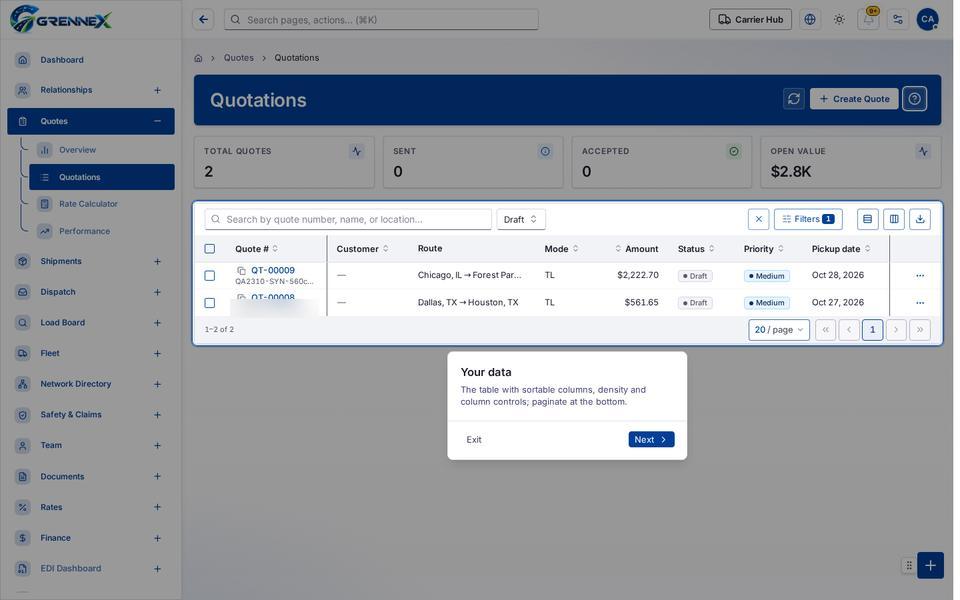Open Overview under Quotes
The image size is (960, 600).
coord(102,150)
